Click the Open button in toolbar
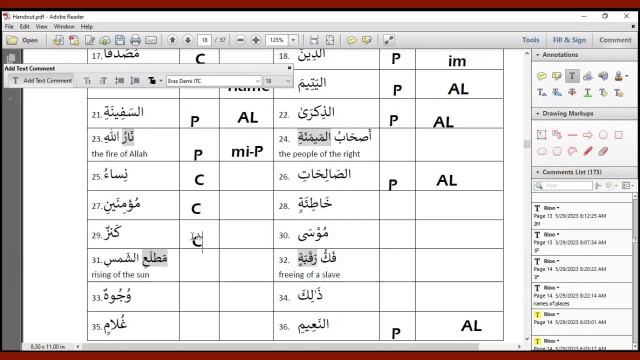640x360 pixels. [23, 40]
